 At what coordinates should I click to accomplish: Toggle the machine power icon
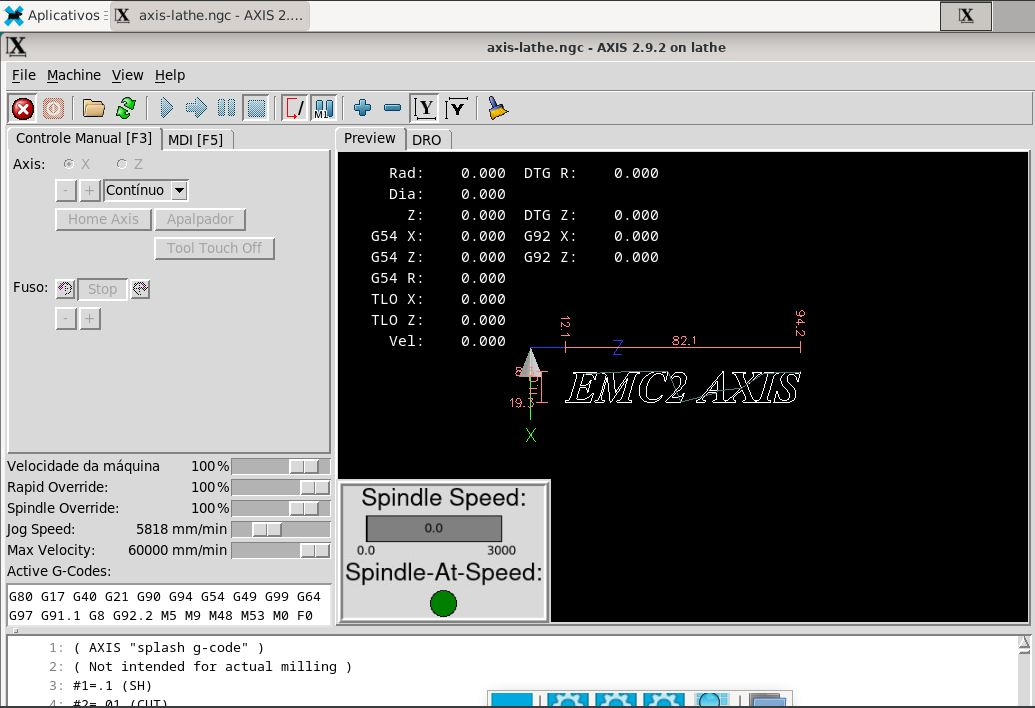click(53, 108)
